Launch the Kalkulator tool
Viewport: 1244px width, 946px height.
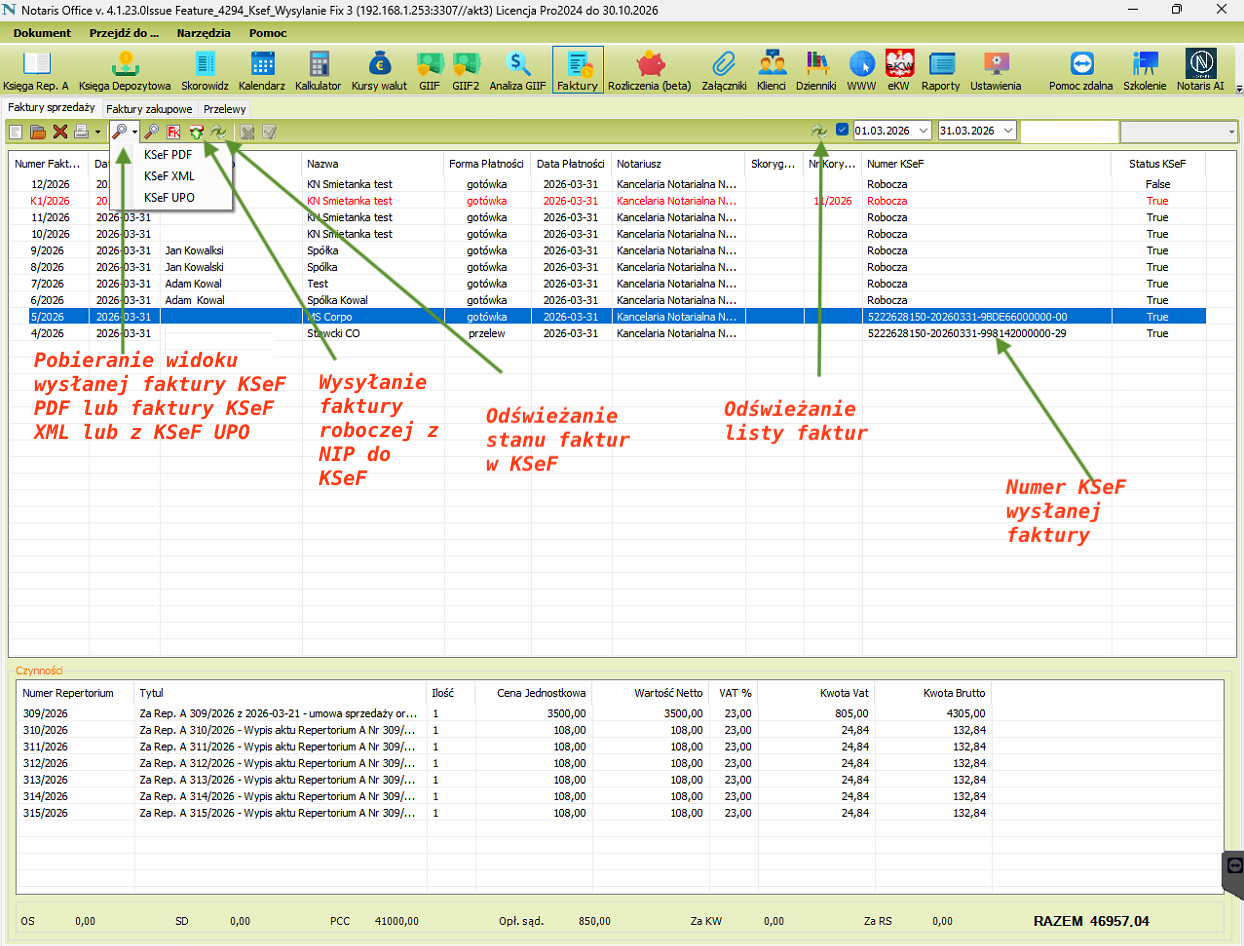point(318,70)
